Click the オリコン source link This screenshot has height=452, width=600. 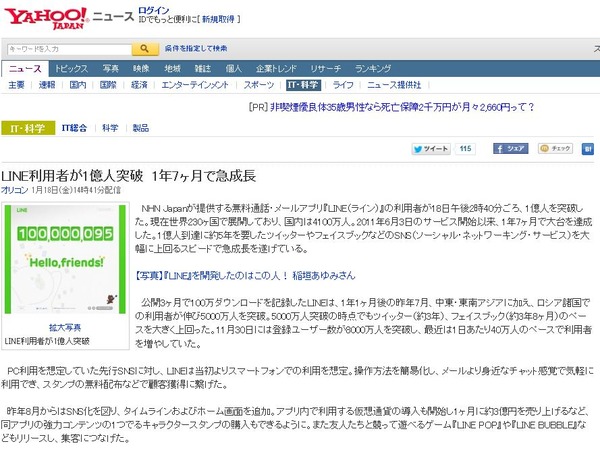[15, 190]
